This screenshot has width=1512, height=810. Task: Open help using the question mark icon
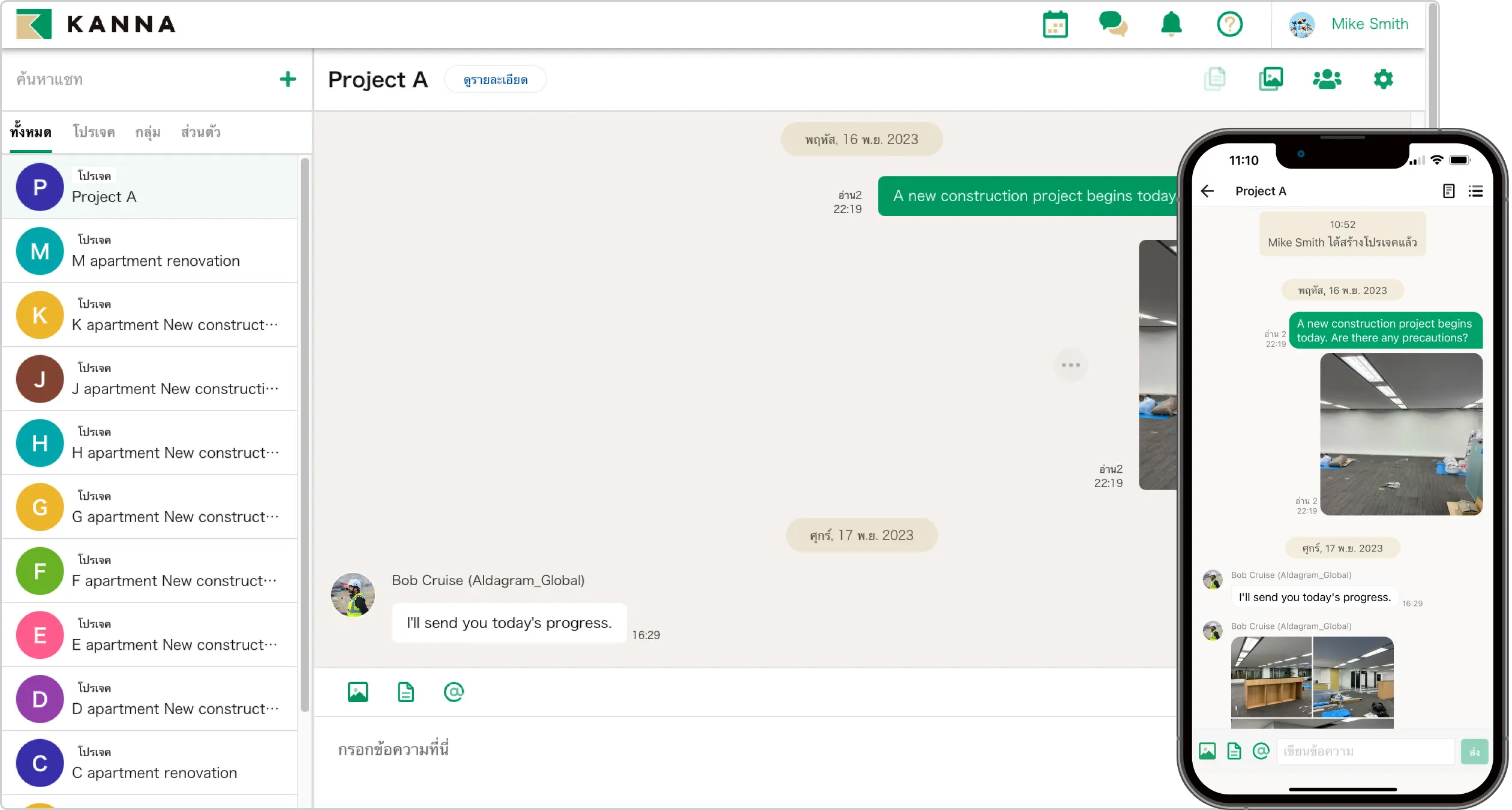pos(1229,24)
